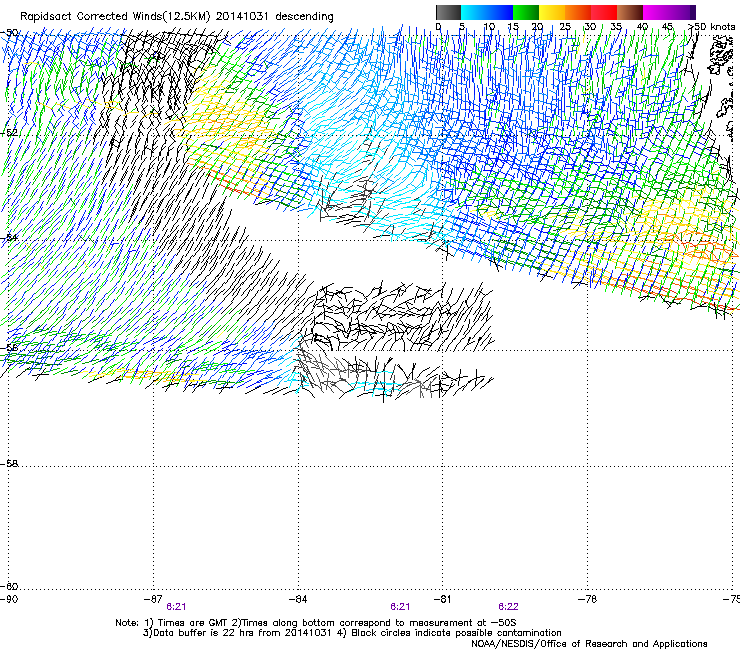Select the purple 45-50 knots legend swatch
This screenshot has height=650, width=740.
pos(682,12)
